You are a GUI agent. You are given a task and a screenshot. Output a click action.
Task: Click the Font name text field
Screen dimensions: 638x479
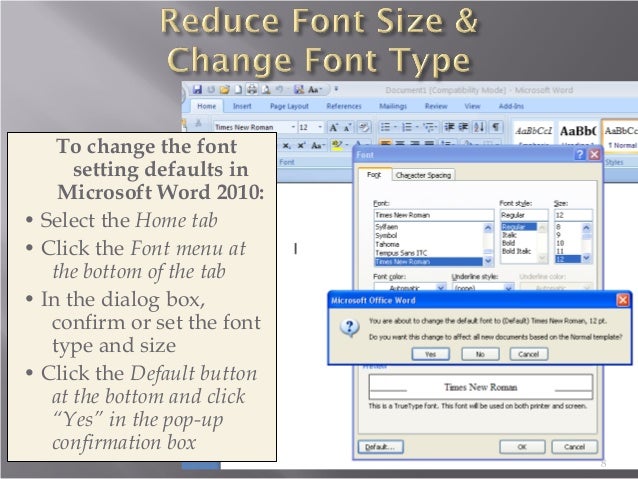point(433,215)
